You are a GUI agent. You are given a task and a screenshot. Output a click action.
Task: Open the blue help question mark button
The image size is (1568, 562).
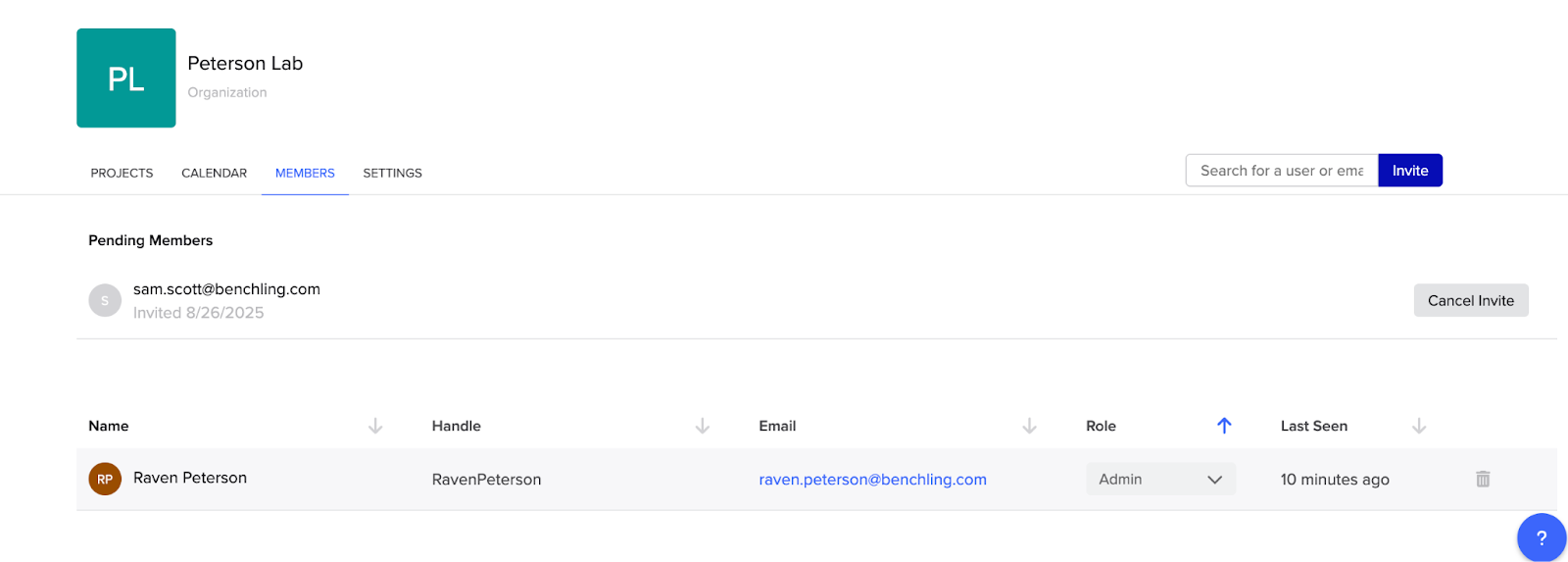pos(1541,537)
